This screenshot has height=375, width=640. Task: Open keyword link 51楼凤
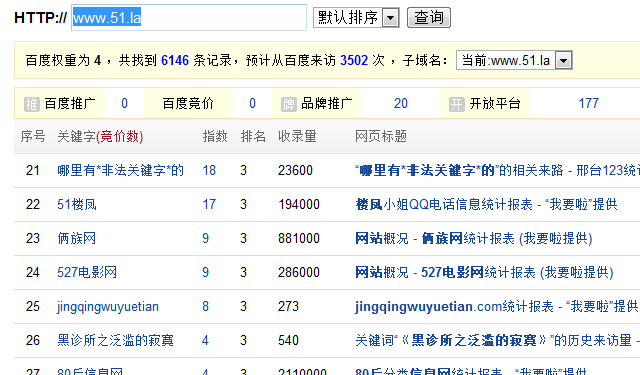tap(77, 204)
